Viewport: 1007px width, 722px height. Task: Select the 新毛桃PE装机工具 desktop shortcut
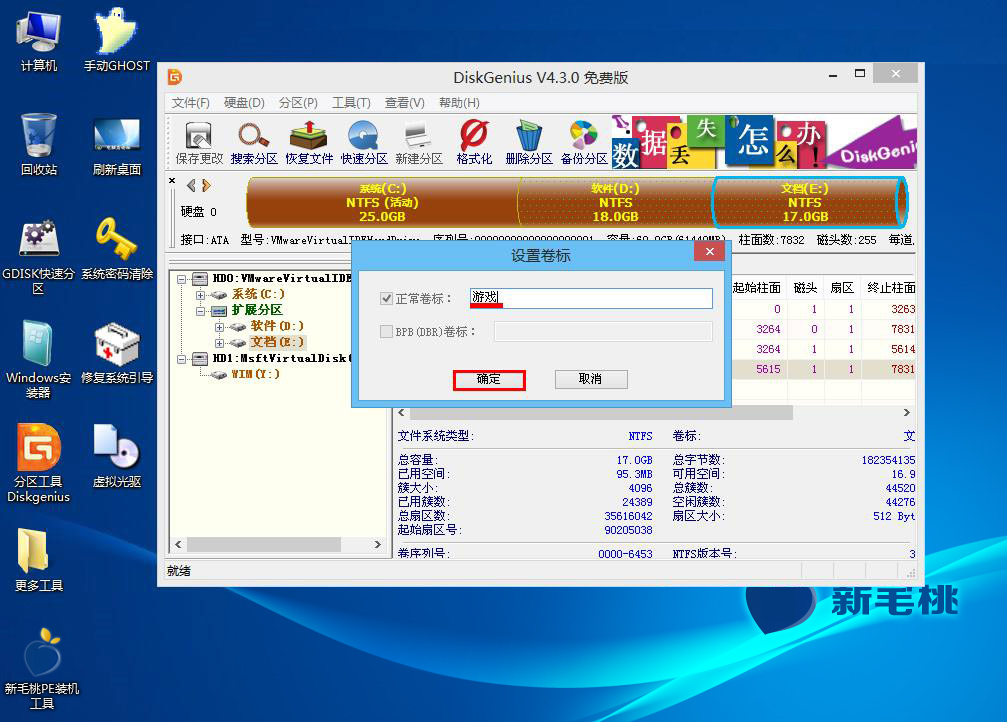(x=42, y=669)
